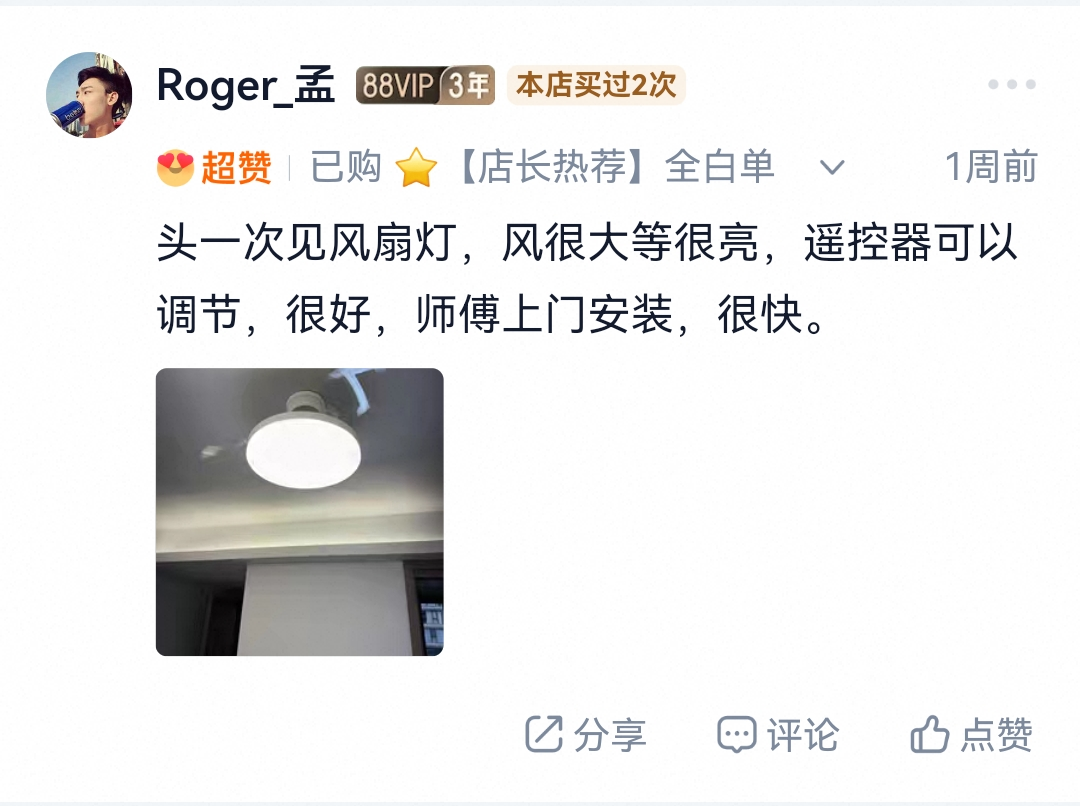Tap the thumbs-up like icon
This screenshot has width=1080, height=806.
tap(930, 734)
